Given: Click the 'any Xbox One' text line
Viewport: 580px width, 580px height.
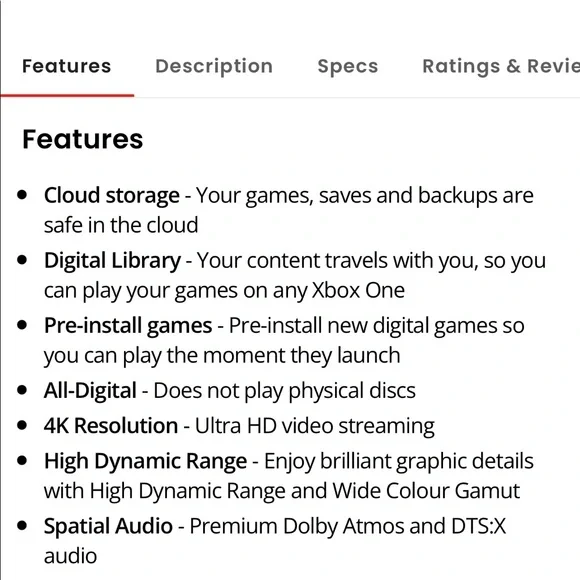Looking at the screenshot, I should pos(224,291).
